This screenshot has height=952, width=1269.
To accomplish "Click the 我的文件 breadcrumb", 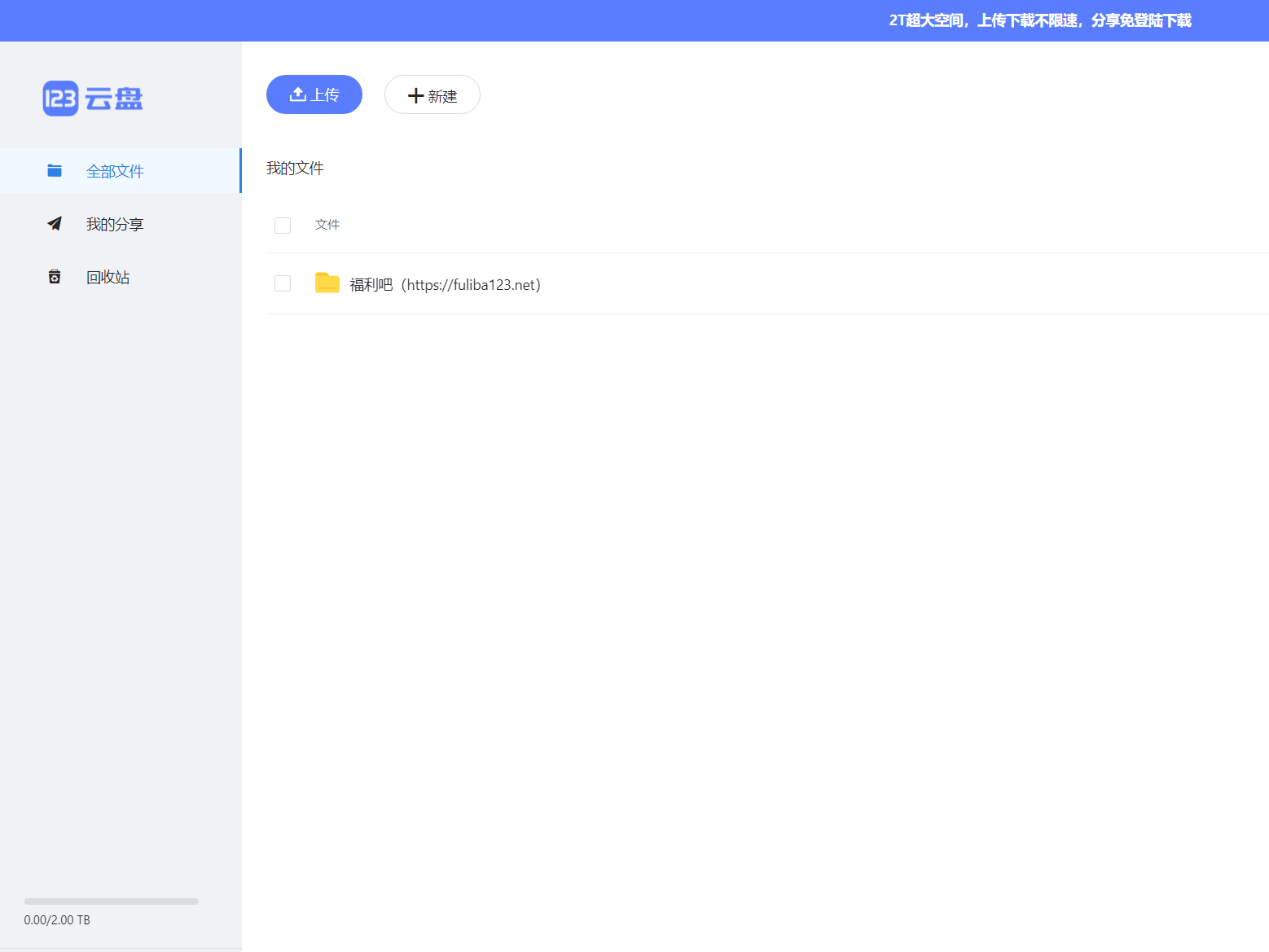I will pos(295,168).
